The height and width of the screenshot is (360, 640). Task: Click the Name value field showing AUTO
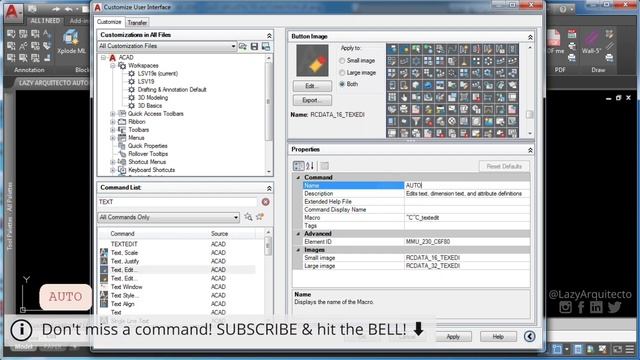[467, 185]
